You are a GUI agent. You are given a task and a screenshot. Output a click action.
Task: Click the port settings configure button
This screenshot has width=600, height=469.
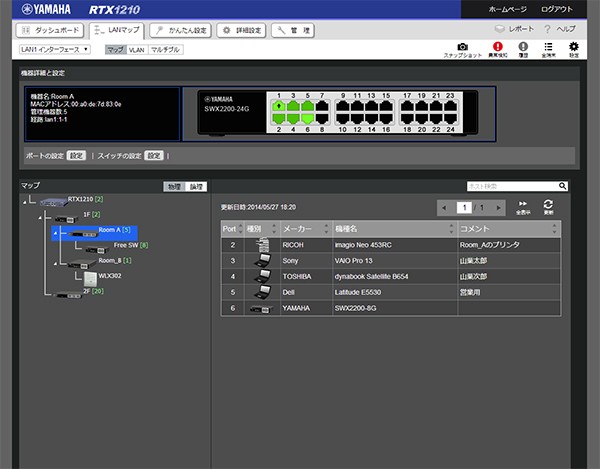(76, 156)
